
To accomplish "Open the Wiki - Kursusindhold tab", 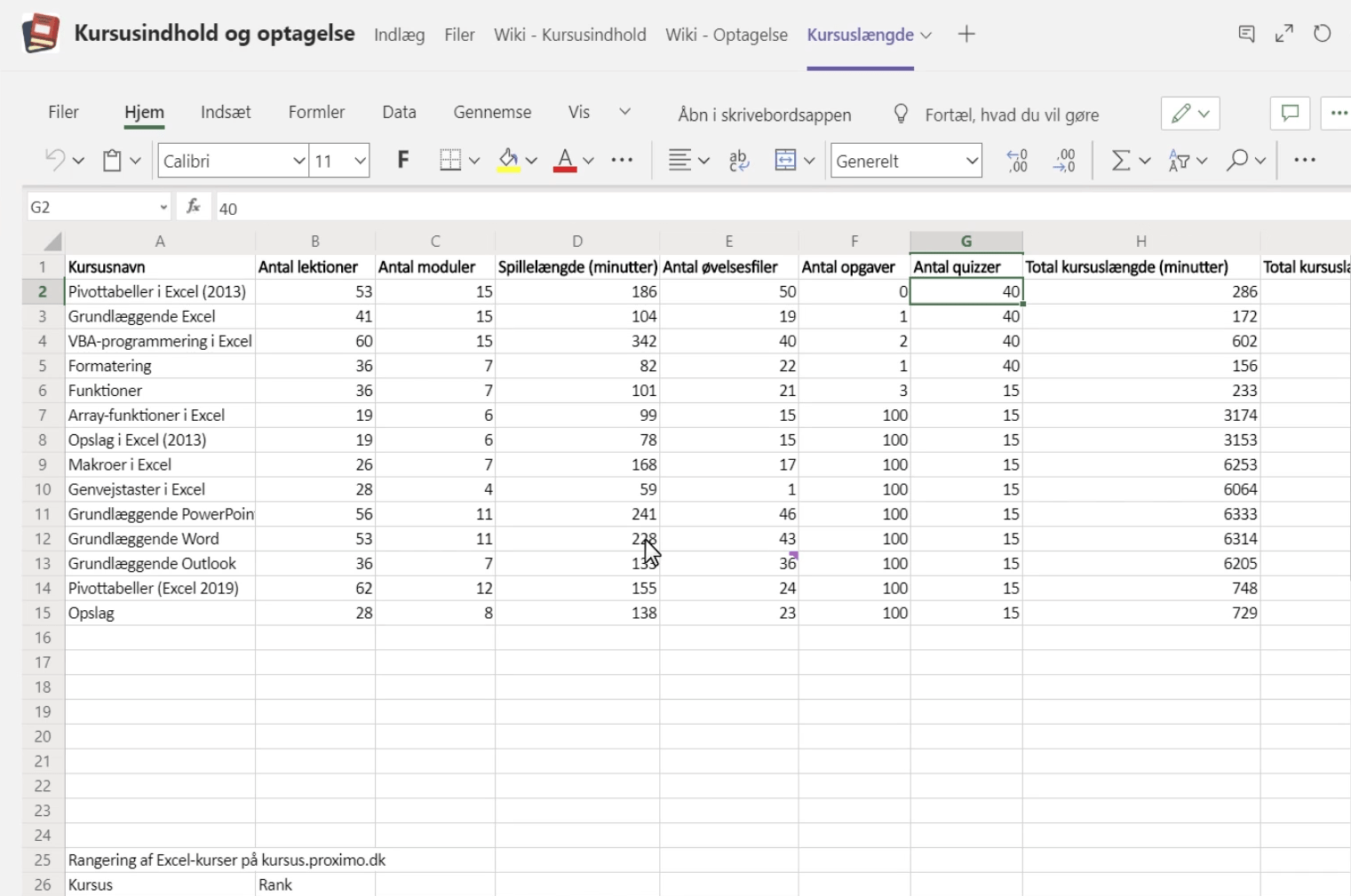I will click(570, 35).
